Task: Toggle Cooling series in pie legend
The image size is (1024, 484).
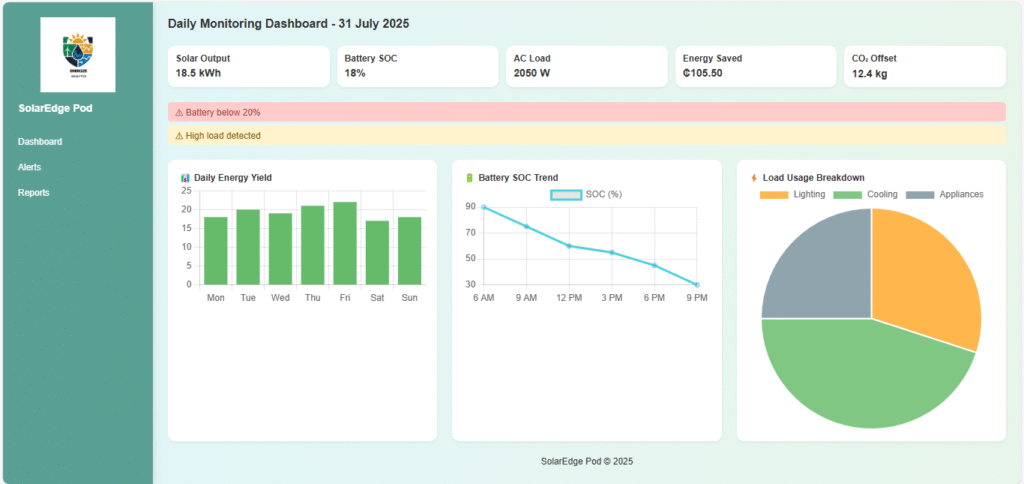Action: click(x=865, y=194)
